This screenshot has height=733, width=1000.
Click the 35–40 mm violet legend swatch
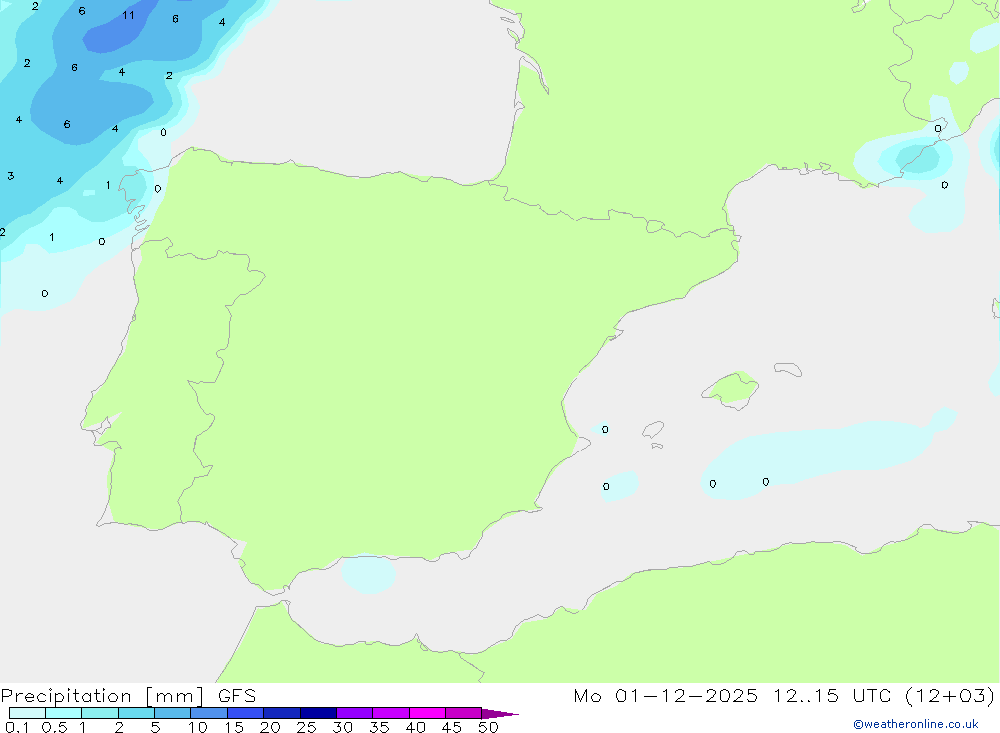[390, 713]
